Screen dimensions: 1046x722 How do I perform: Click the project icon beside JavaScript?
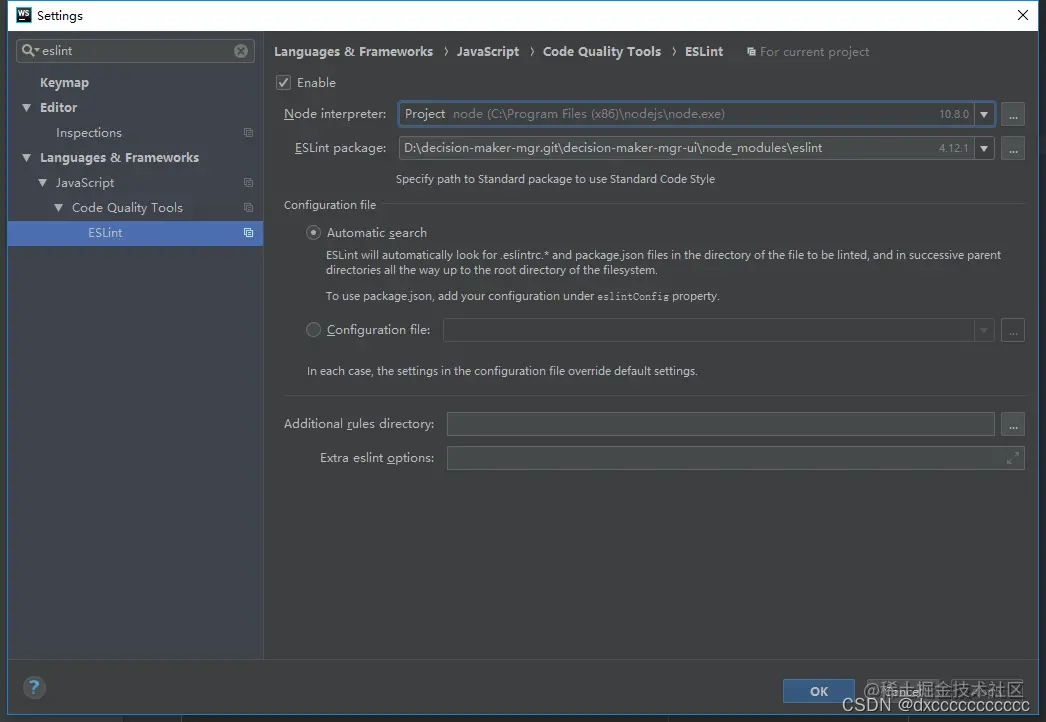(x=248, y=183)
